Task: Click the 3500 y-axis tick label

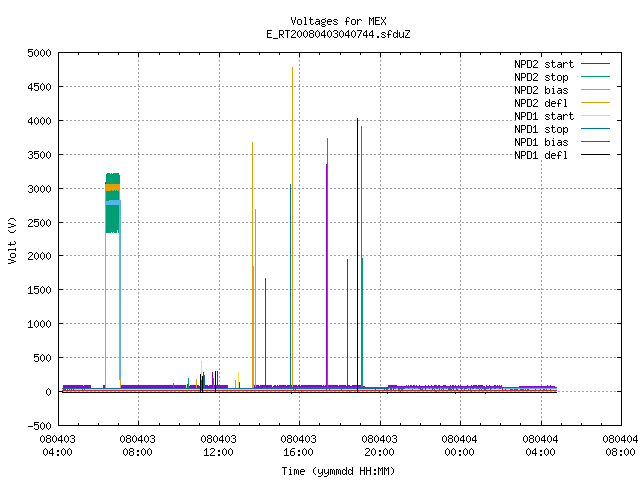Action: point(39,155)
